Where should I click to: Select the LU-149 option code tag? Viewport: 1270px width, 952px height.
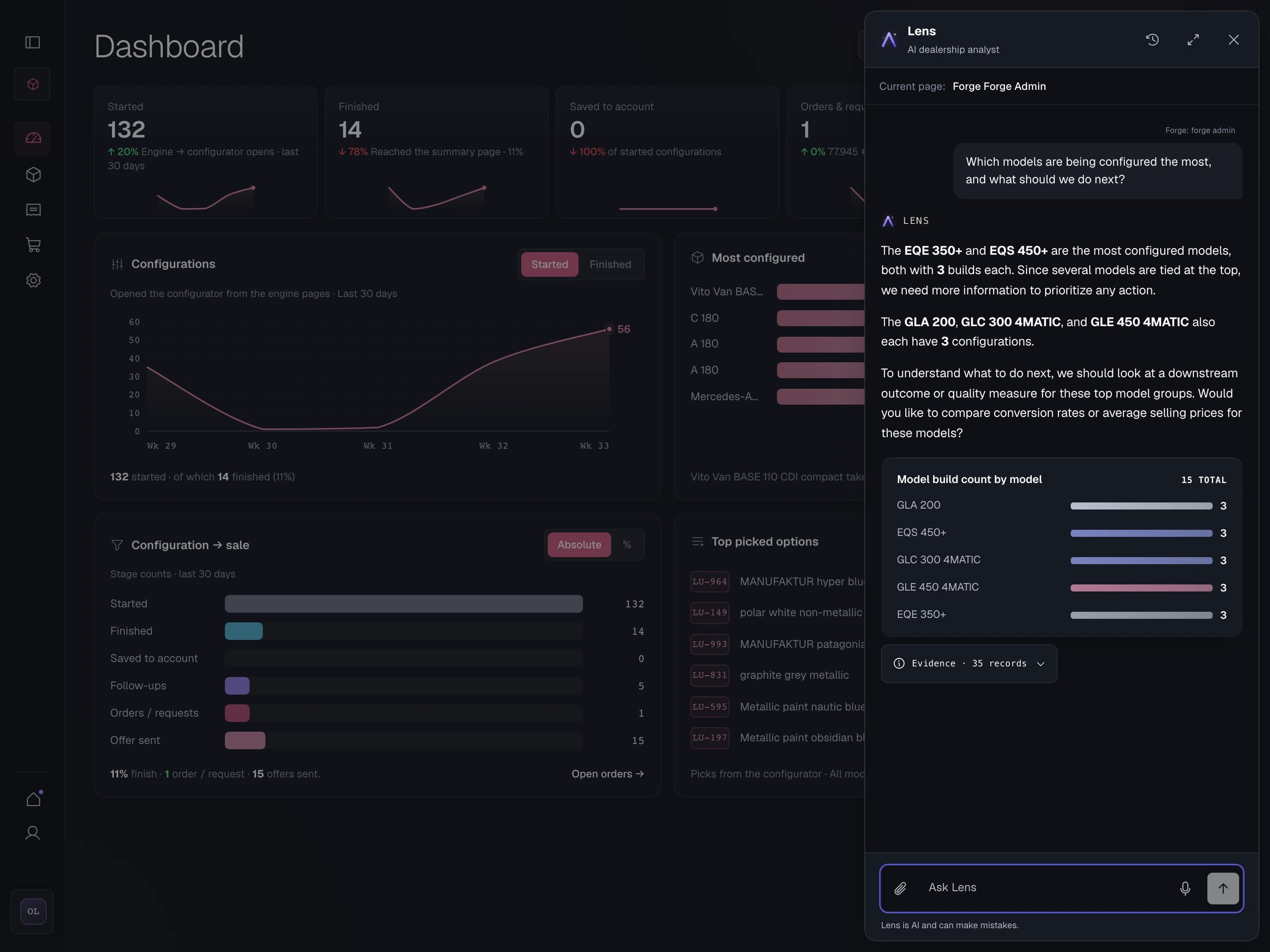[710, 612]
